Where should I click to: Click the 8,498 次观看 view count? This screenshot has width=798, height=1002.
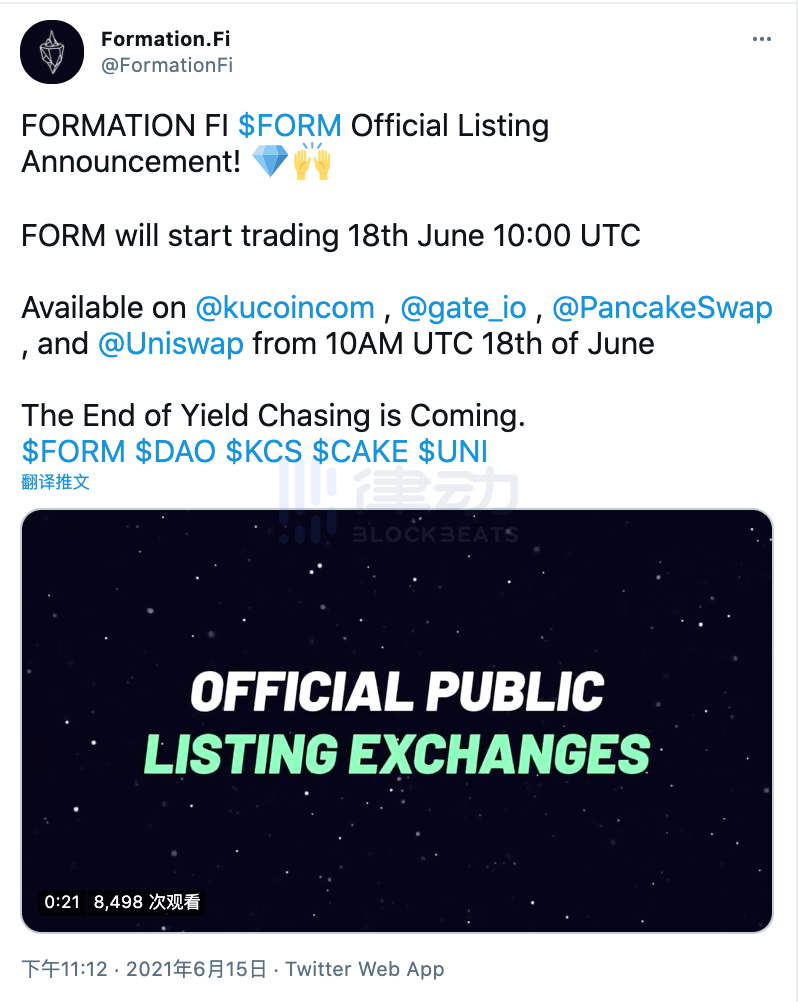click(x=147, y=902)
